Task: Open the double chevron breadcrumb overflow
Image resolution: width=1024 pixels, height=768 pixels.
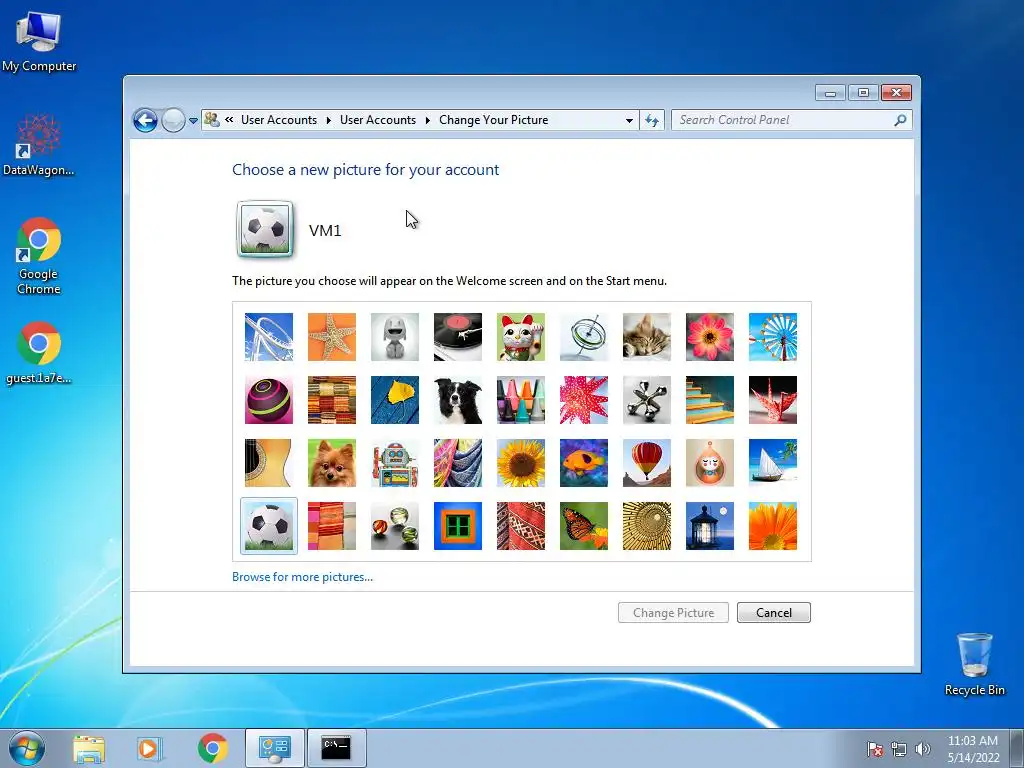Action: tap(229, 120)
